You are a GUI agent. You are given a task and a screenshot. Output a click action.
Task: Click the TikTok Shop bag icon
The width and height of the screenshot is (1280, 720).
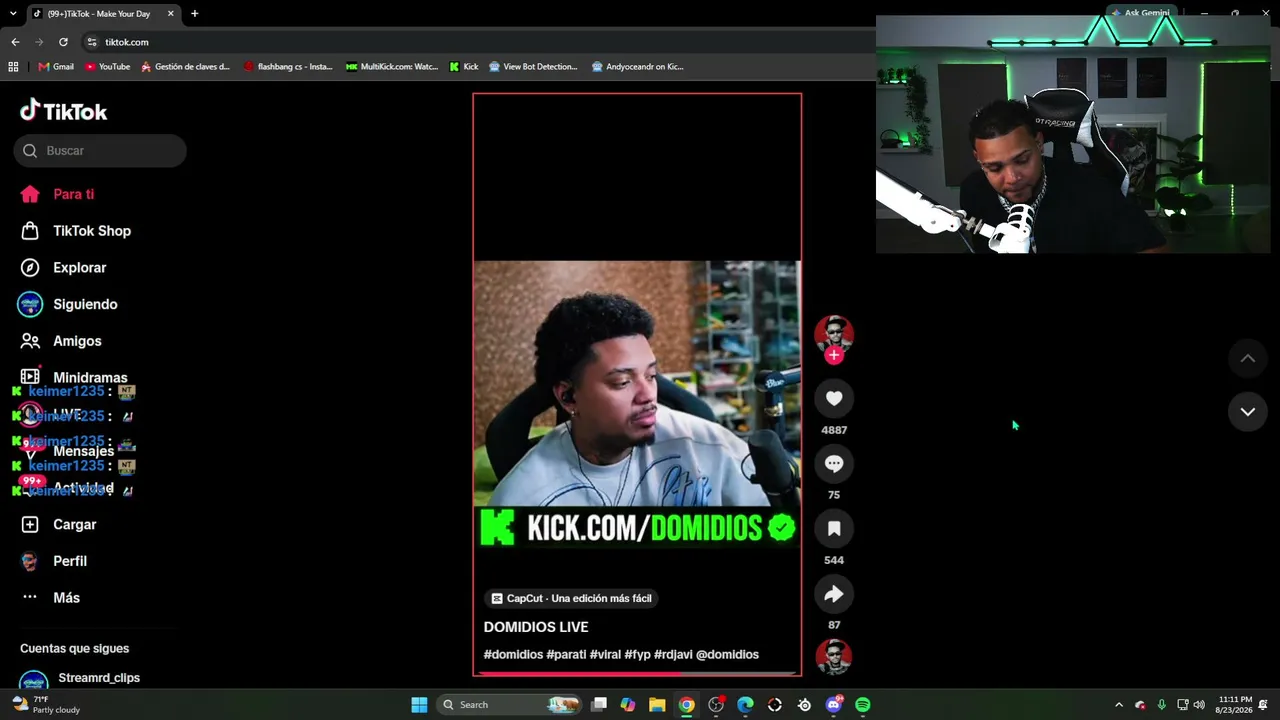[x=30, y=231]
